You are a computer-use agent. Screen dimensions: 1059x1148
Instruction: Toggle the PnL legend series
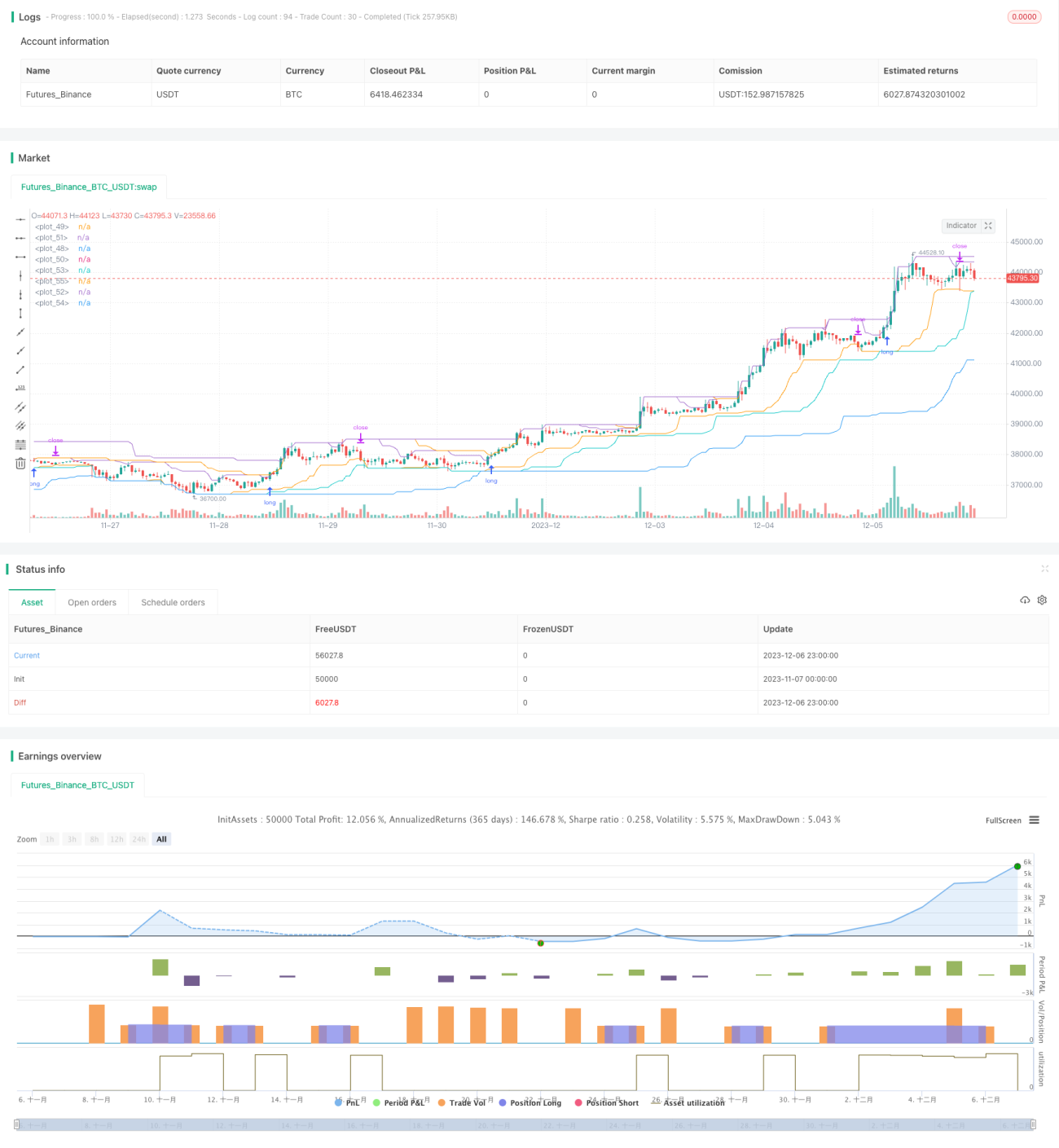(x=347, y=1102)
